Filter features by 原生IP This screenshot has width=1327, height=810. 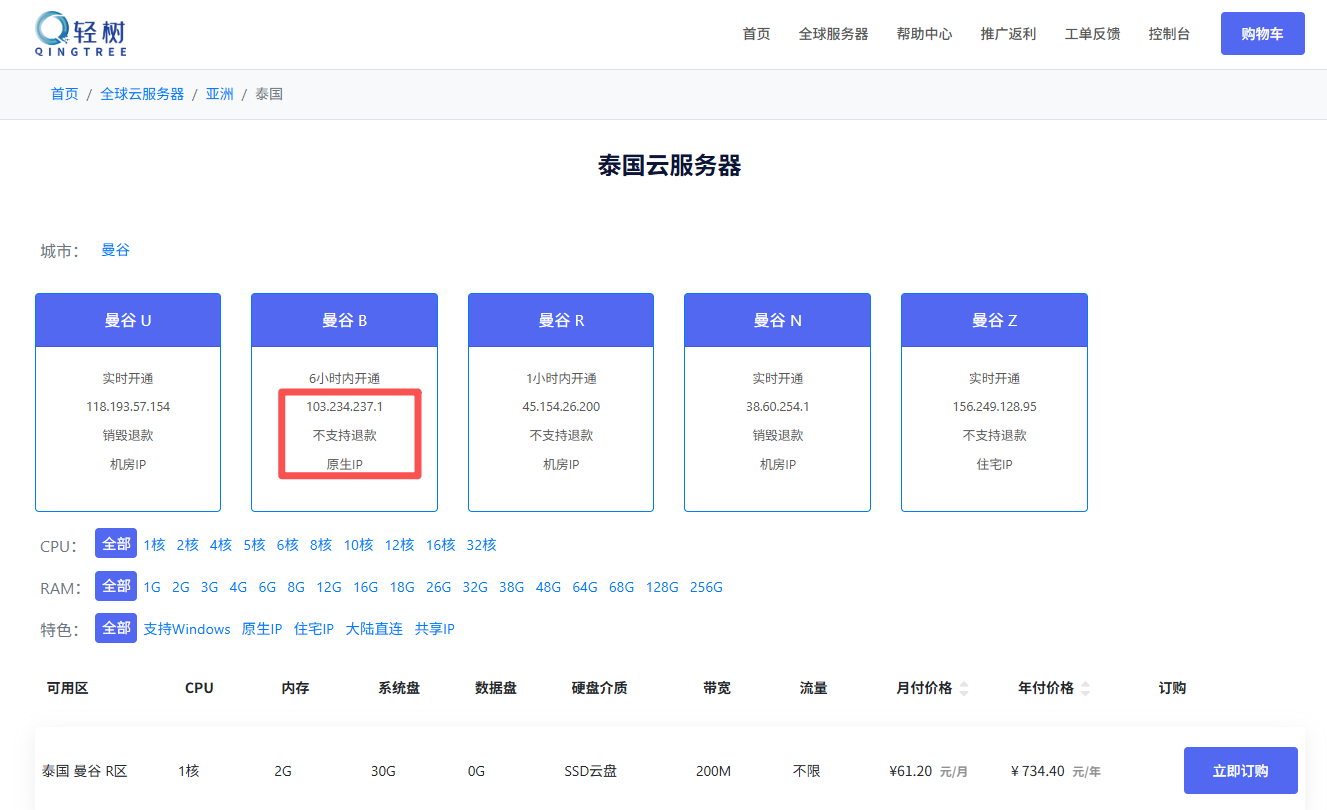click(262, 629)
